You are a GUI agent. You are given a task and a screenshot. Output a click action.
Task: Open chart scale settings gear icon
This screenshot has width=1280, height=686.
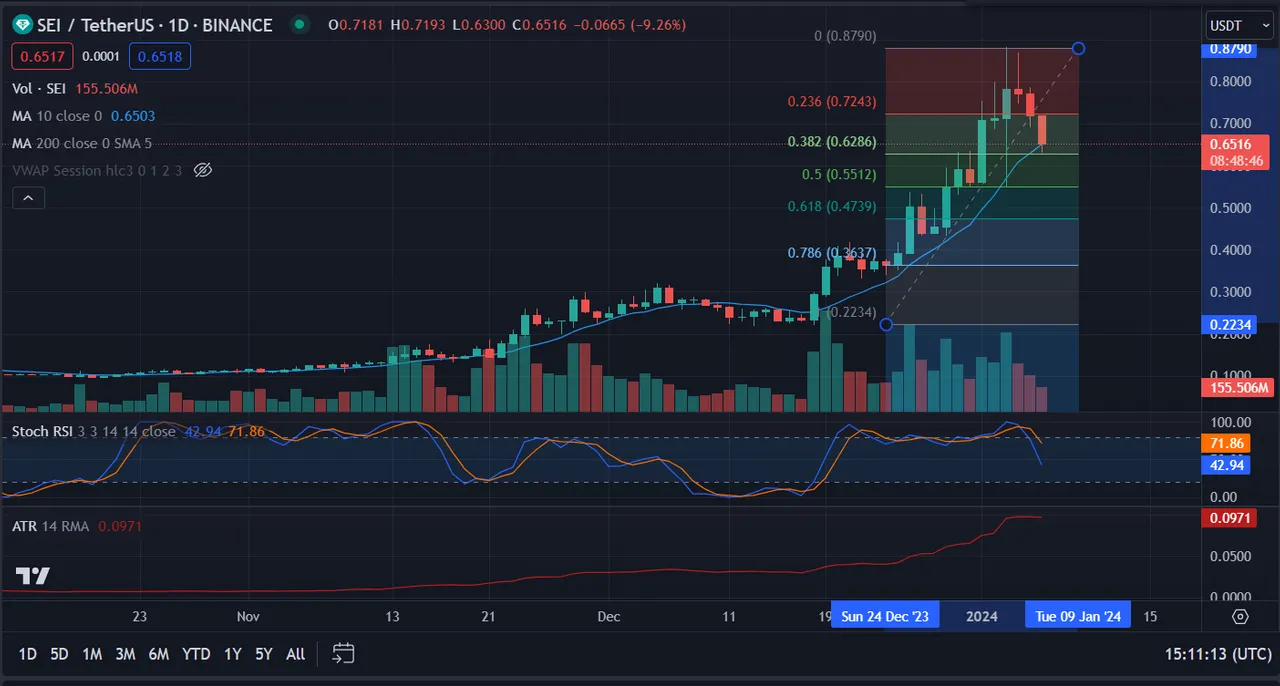pos(1240,616)
